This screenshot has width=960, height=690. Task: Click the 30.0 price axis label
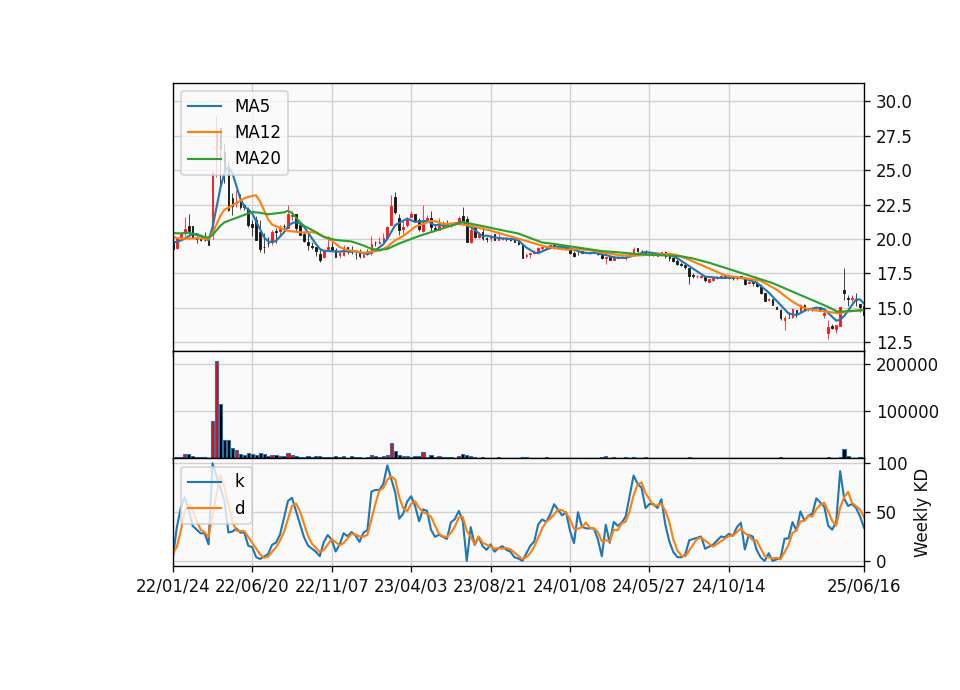tap(893, 102)
